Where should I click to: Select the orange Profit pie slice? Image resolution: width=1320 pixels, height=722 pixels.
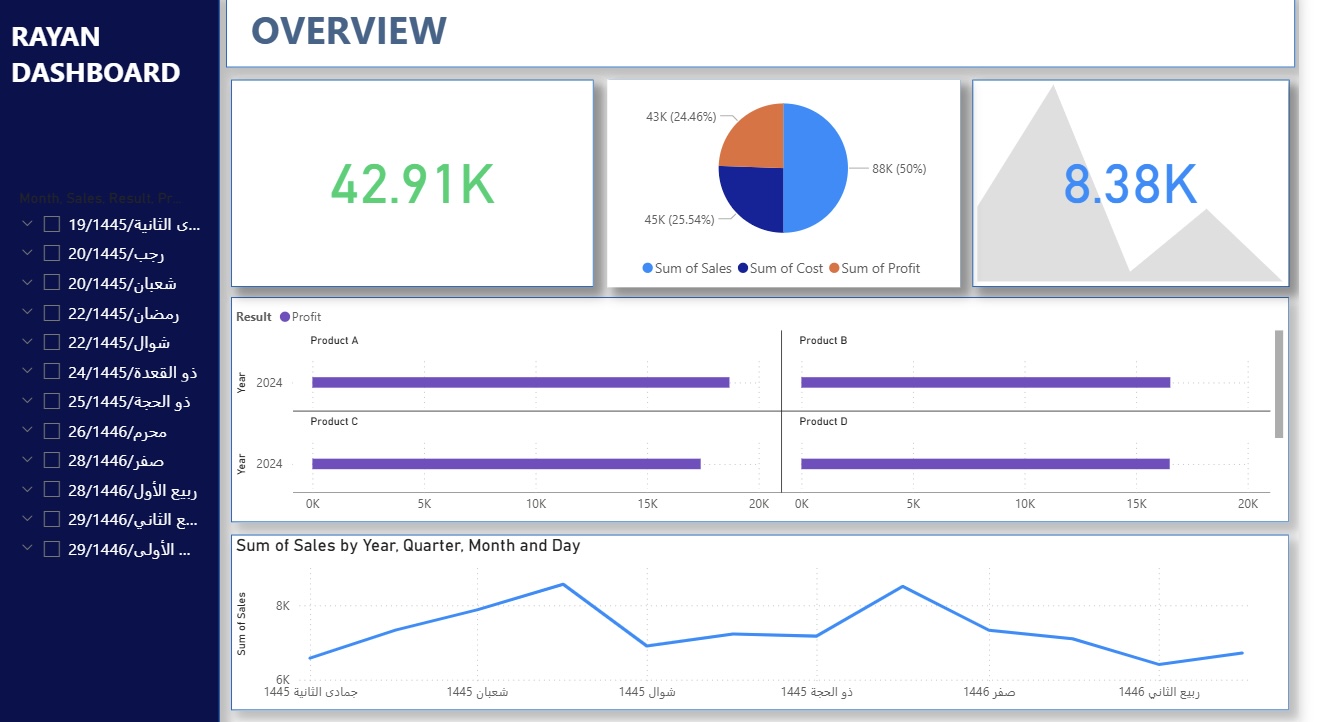[x=752, y=136]
